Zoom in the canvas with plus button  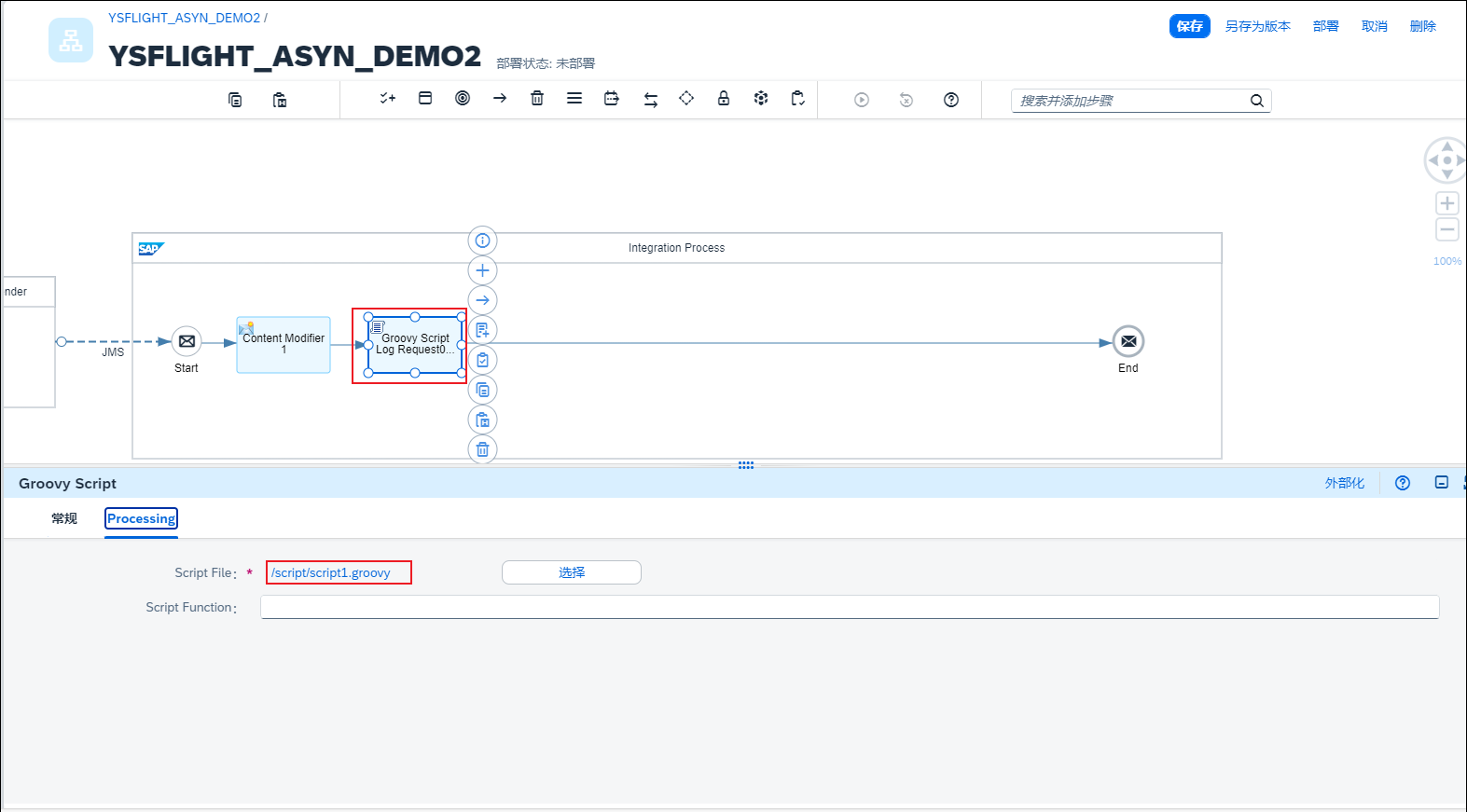coord(1446,203)
